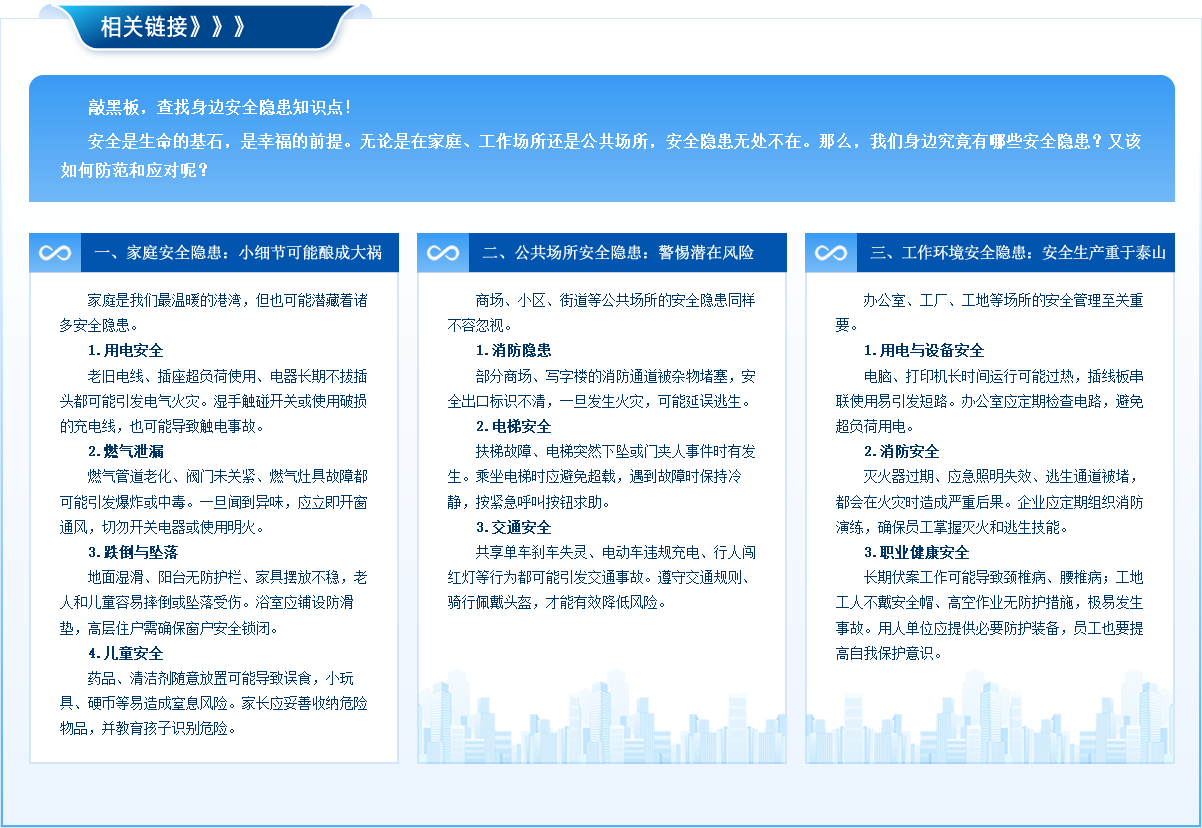Click the paragraph beginning 灭火器过期、应急照明失效
The height and width of the screenshot is (828, 1202).
[x=990, y=502]
